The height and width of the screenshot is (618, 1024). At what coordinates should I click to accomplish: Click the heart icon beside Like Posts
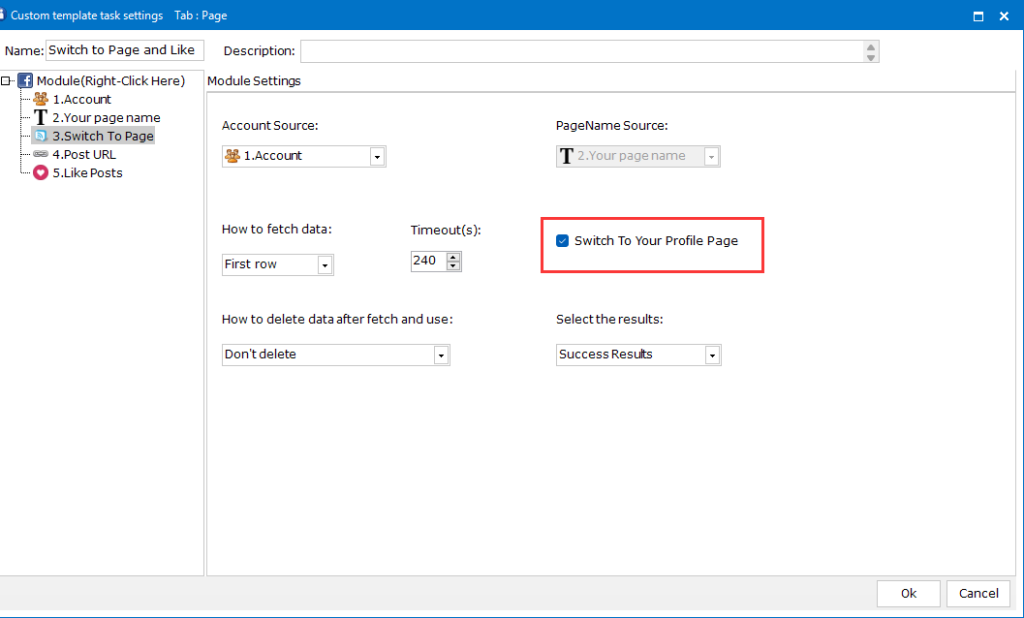point(40,172)
